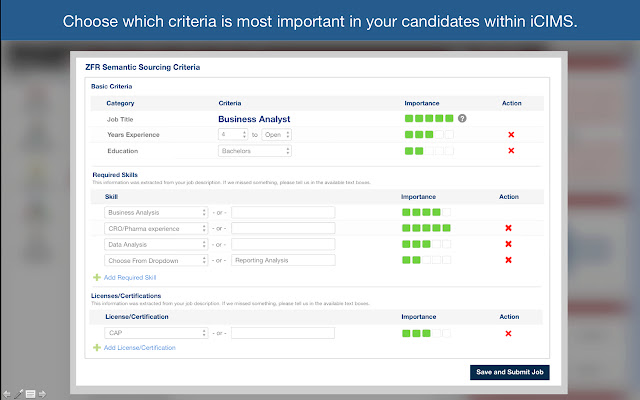Click the 'Licenses/Certifications' section heading
Viewport: 640px width, 400px height.
tap(126, 296)
